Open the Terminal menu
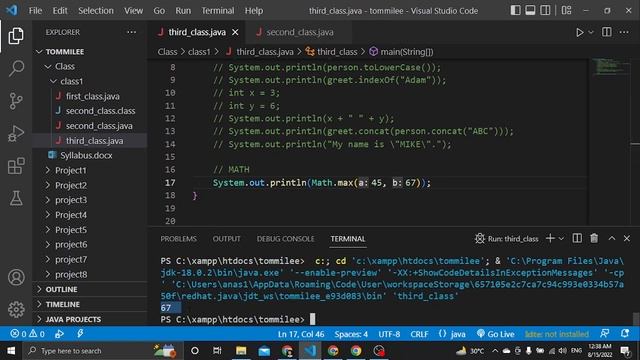 click(218, 11)
